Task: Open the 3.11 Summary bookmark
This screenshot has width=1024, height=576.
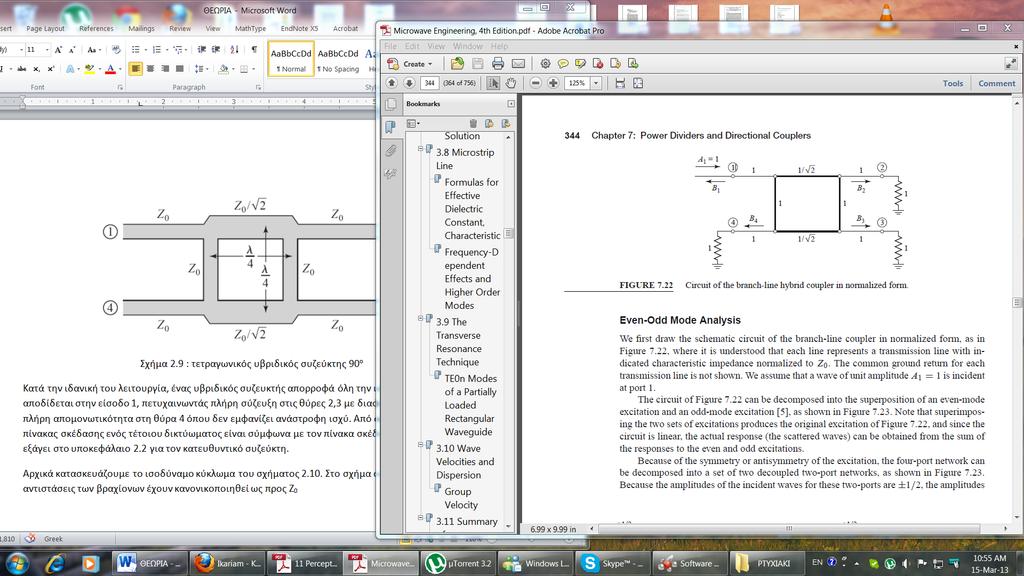Action: click(x=467, y=521)
